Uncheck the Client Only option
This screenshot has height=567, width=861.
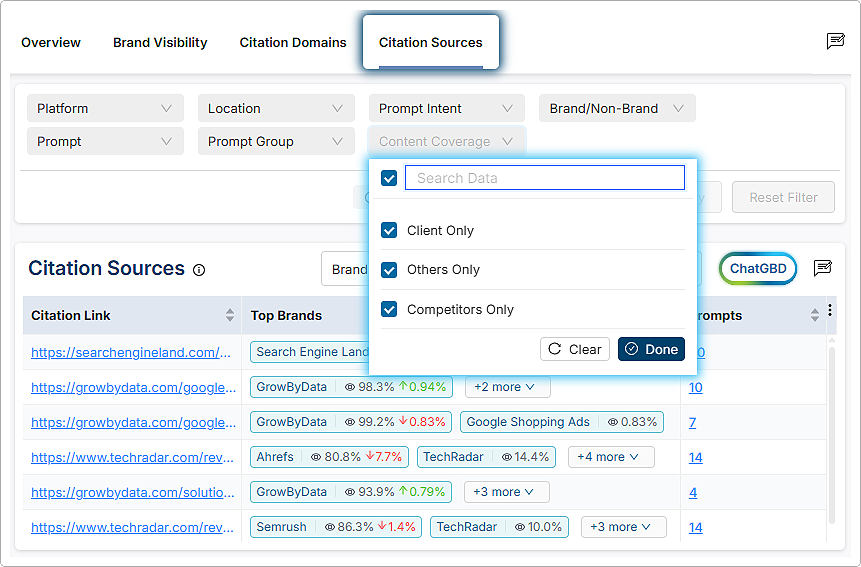tap(390, 231)
